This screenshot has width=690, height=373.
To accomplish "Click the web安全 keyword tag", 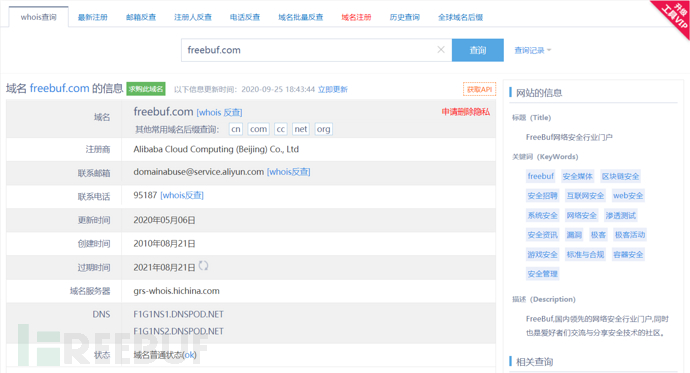I will pyautogui.click(x=628, y=196).
